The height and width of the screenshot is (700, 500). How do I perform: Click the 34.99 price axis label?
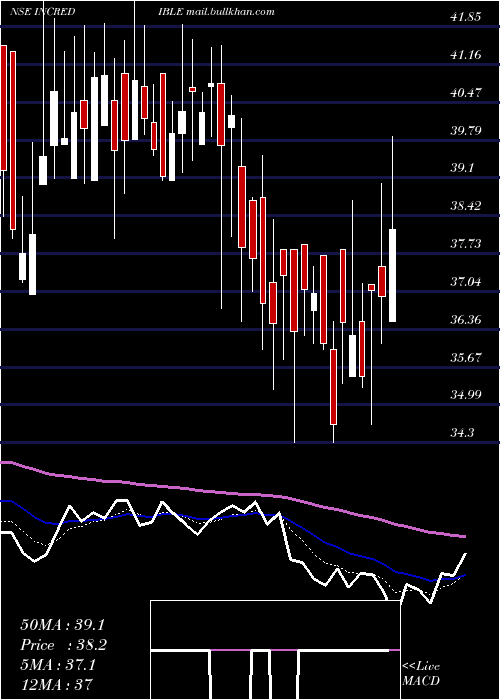pyautogui.click(x=466, y=395)
